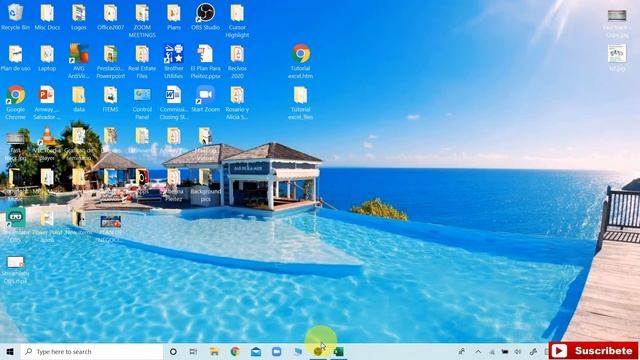Open the Windows Start menu
The height and width of the screenshot is (360, 640).
point(10,351)
